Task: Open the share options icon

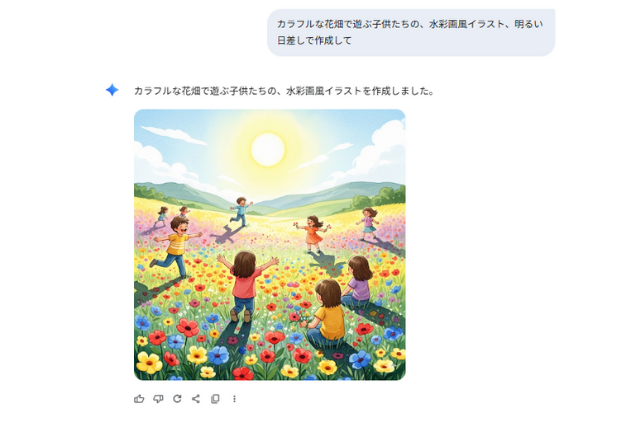Action: click(196, 399)
